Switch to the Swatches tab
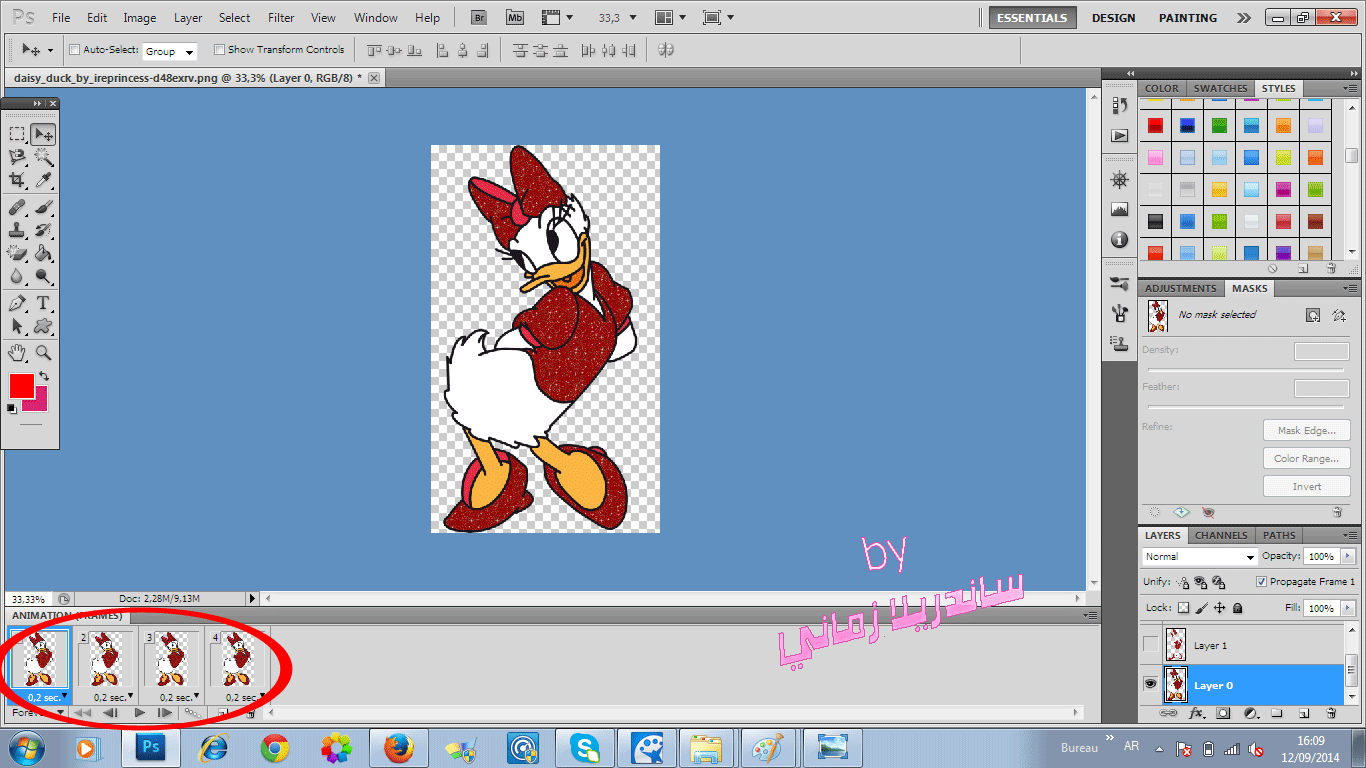 pos(1220,89)
